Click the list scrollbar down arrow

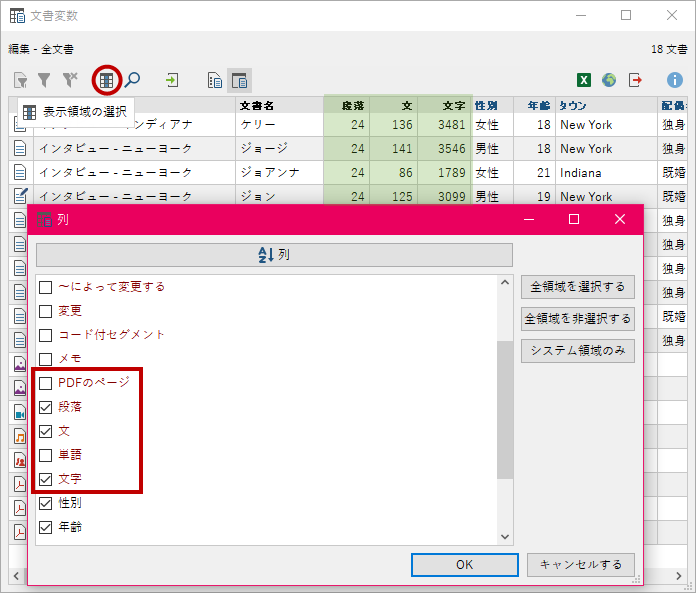click(x=505, y=537)
